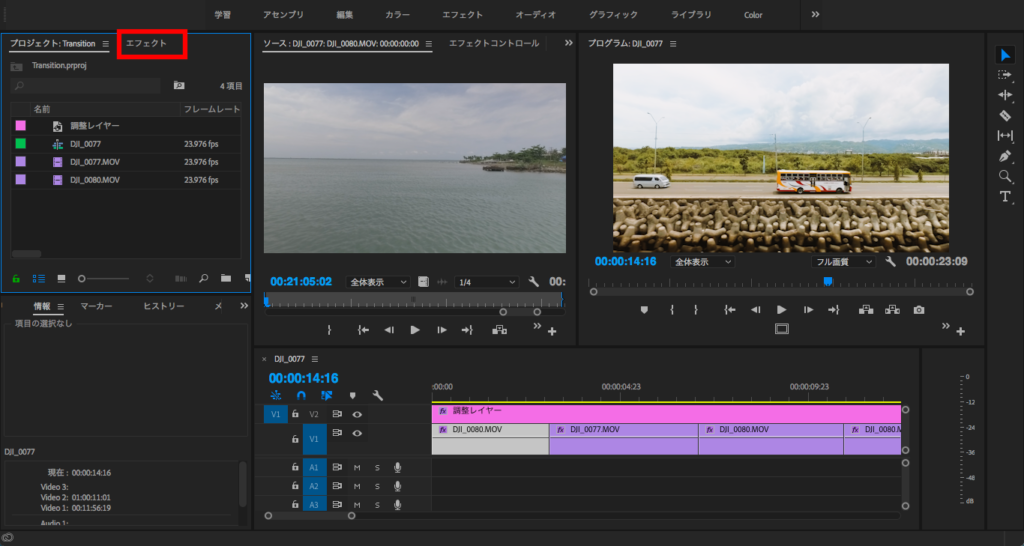Click the search bin icon beside search field
Image resolution: width=1024 pixels, height=546 pixels.
click(179, 86)
